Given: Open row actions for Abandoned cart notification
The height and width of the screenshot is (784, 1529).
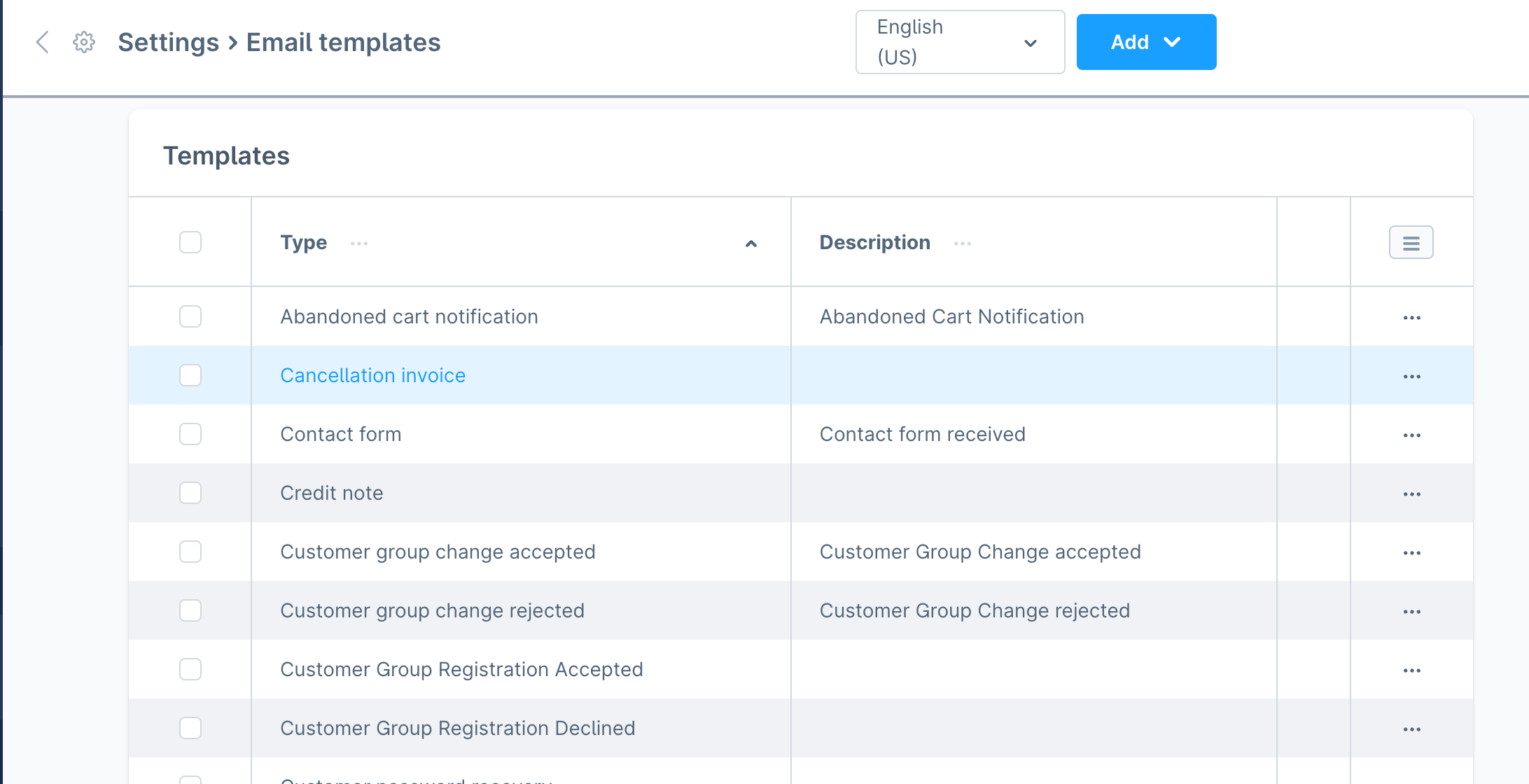Looking at the screenshot, I should point(1412,317).
